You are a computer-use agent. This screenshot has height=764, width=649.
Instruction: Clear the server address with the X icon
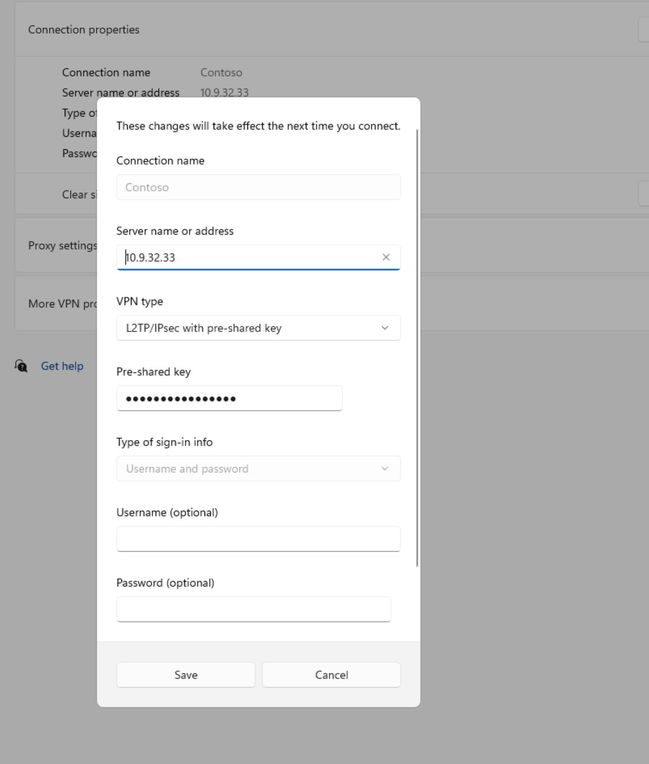[386, 257]
